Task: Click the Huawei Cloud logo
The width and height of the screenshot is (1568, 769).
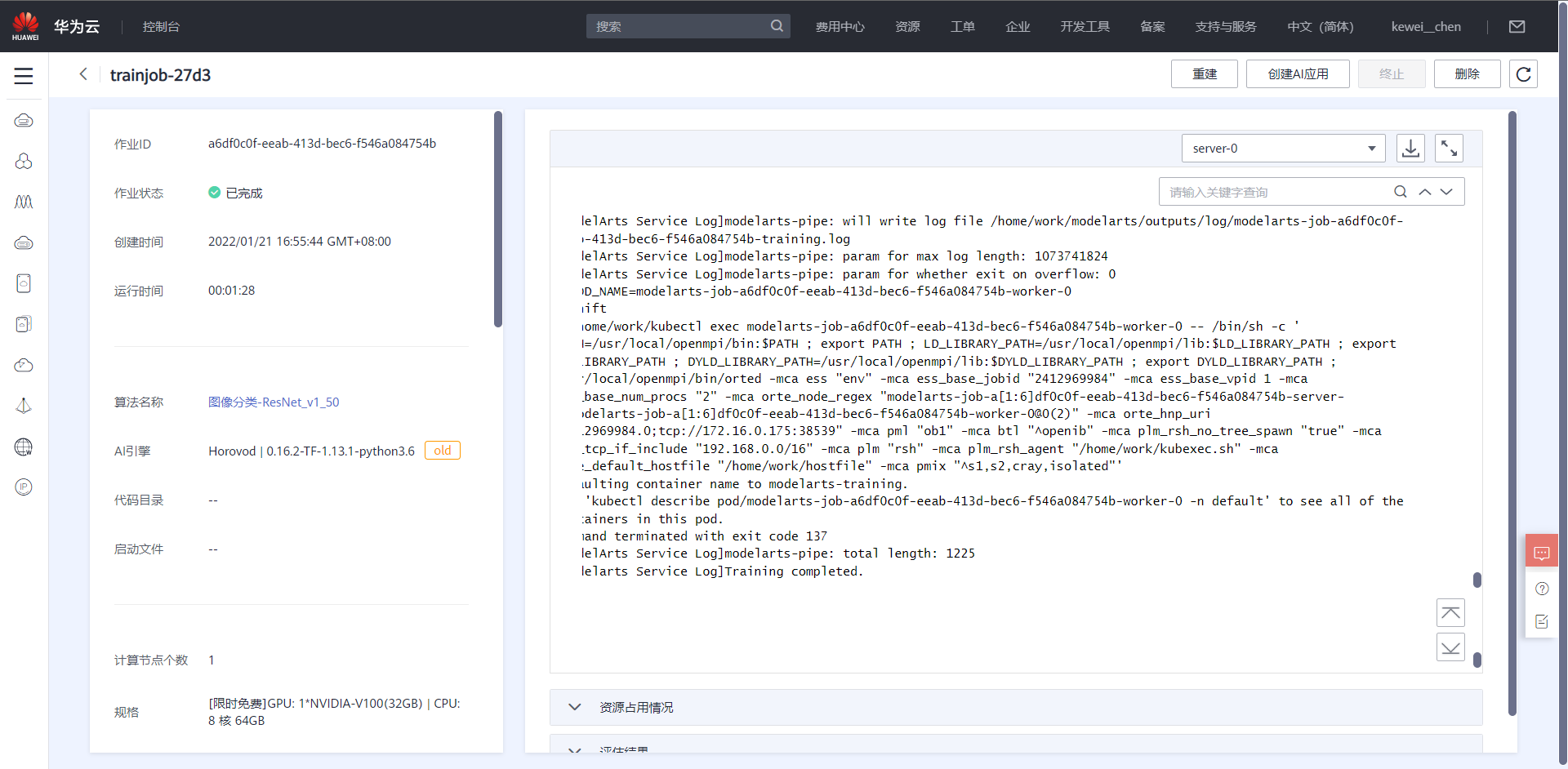Action: pyautogui.click(x=25, y=26)
